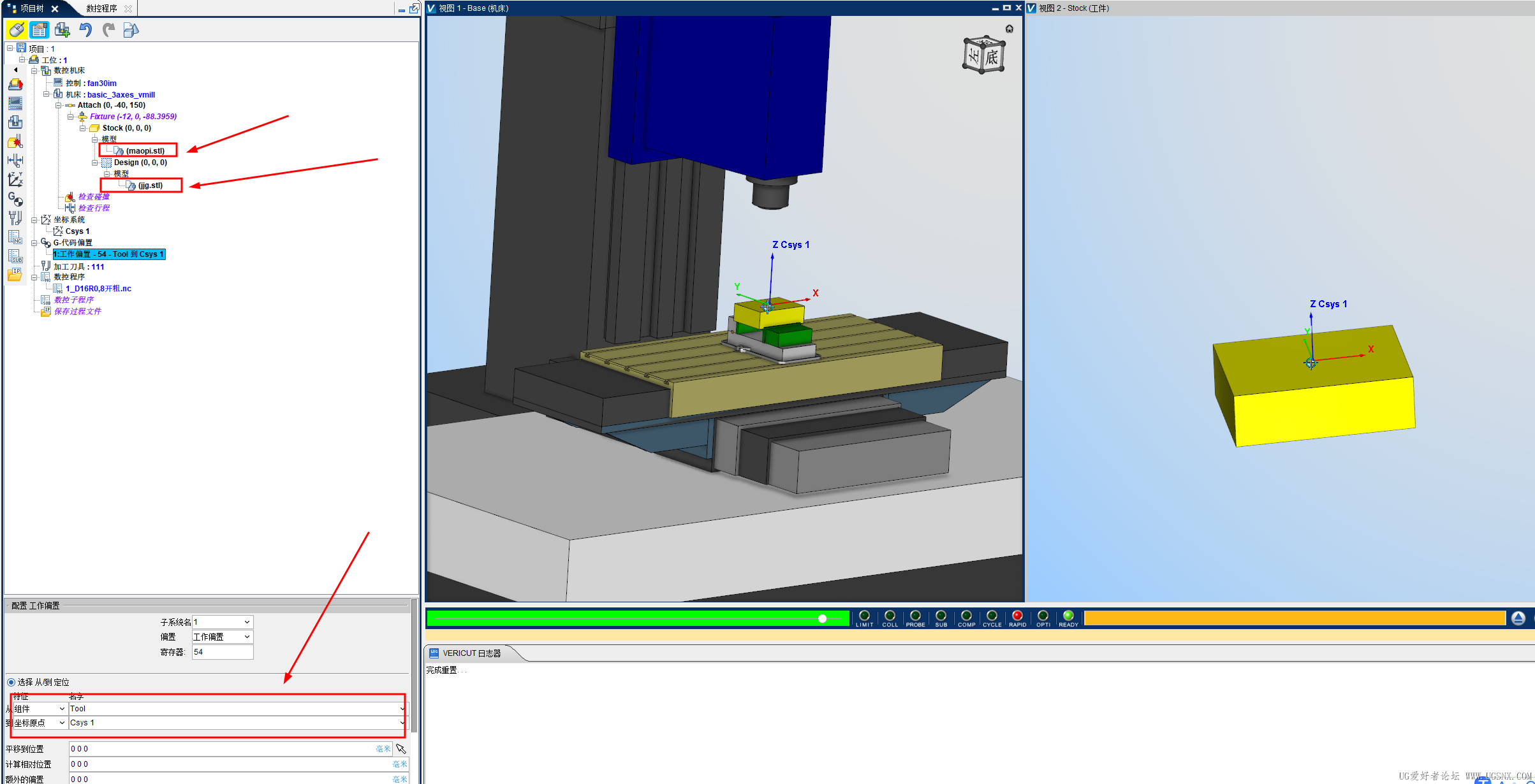Open the 'From' feature dropdown showing 组件
Screen dimensions: 1535x784
tap(40, 709)
